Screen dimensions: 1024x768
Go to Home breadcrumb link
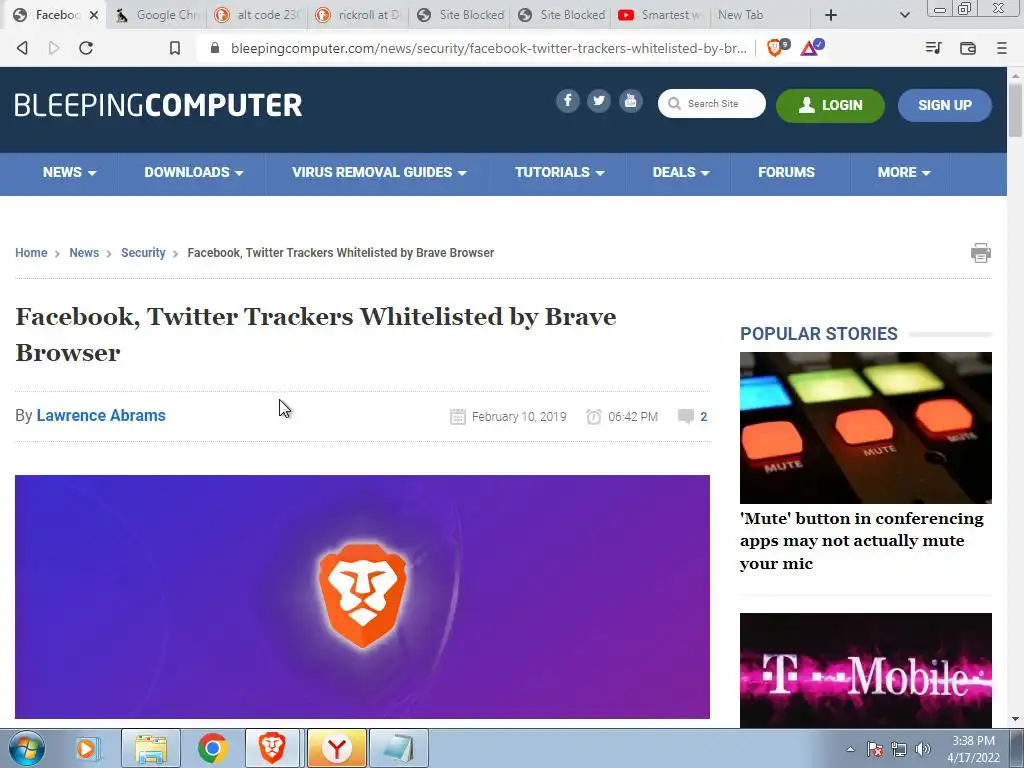(31, 253)
